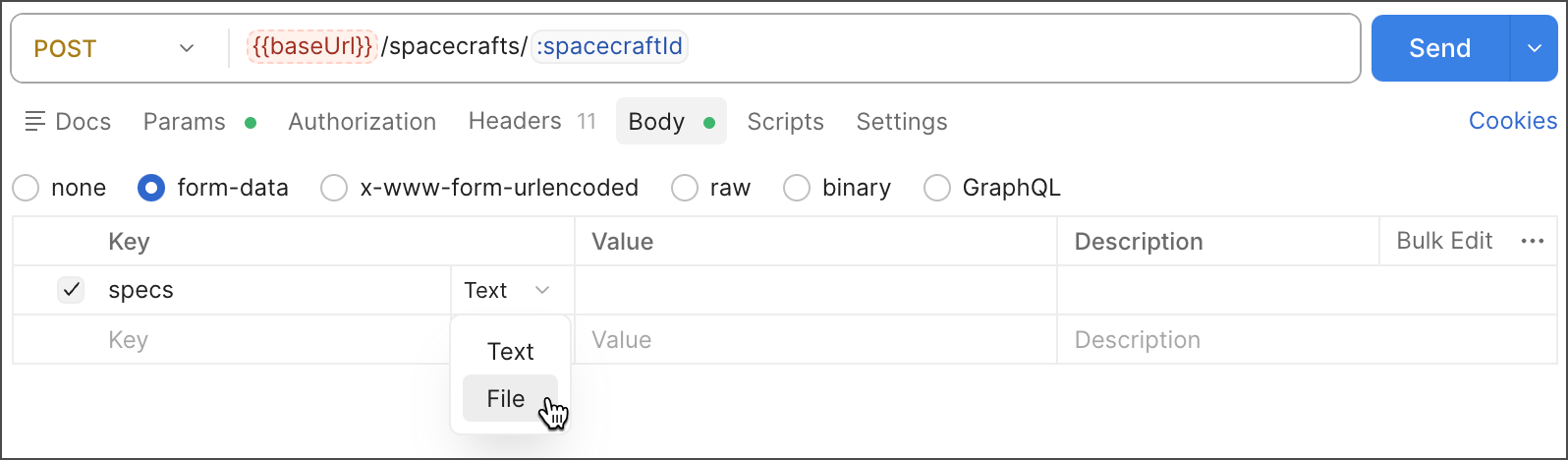Select GraphQL body type

pyautogui.click(x=937, y=188)
